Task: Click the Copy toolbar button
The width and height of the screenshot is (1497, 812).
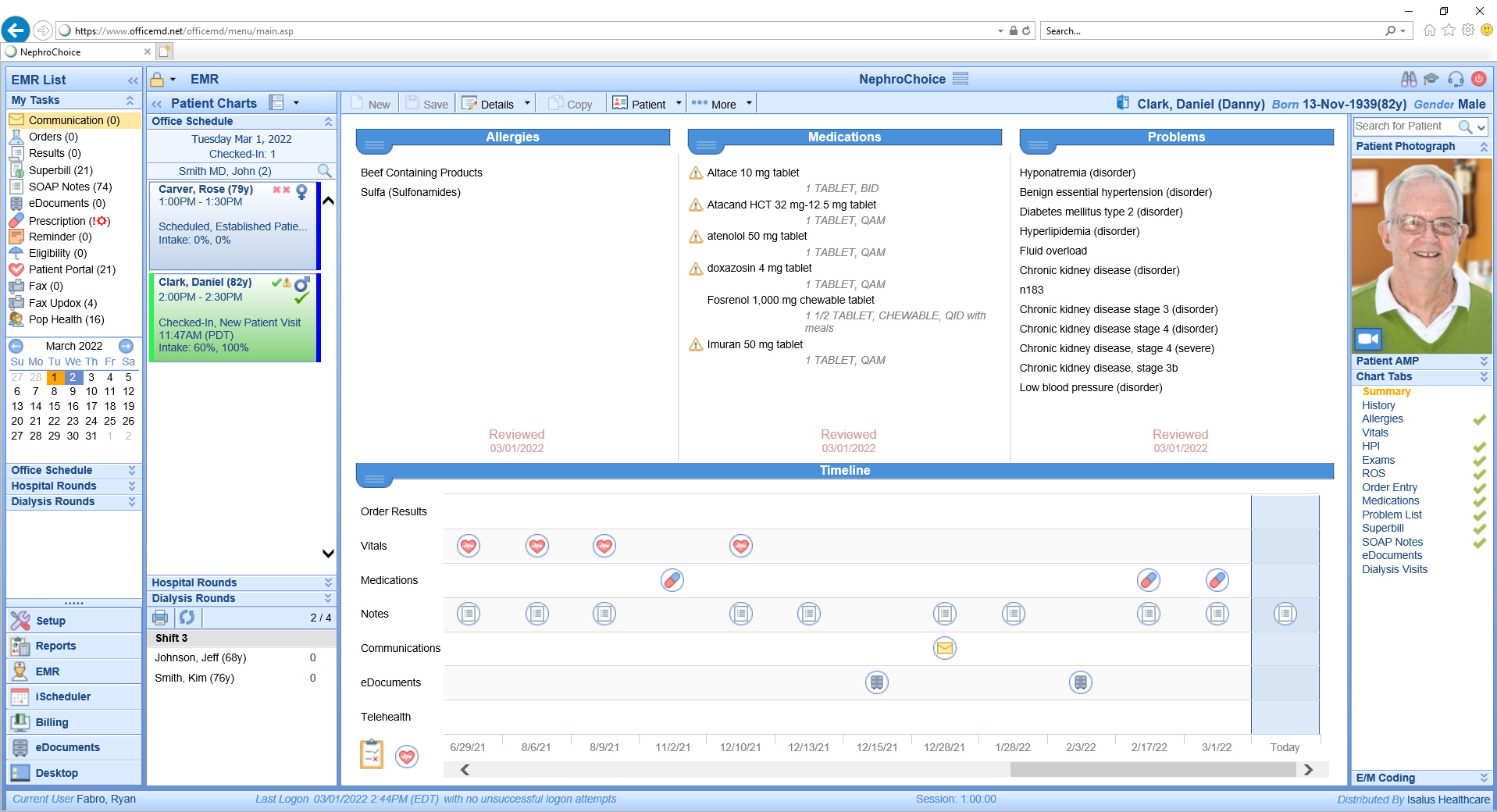Action: (x=570, y=104)
